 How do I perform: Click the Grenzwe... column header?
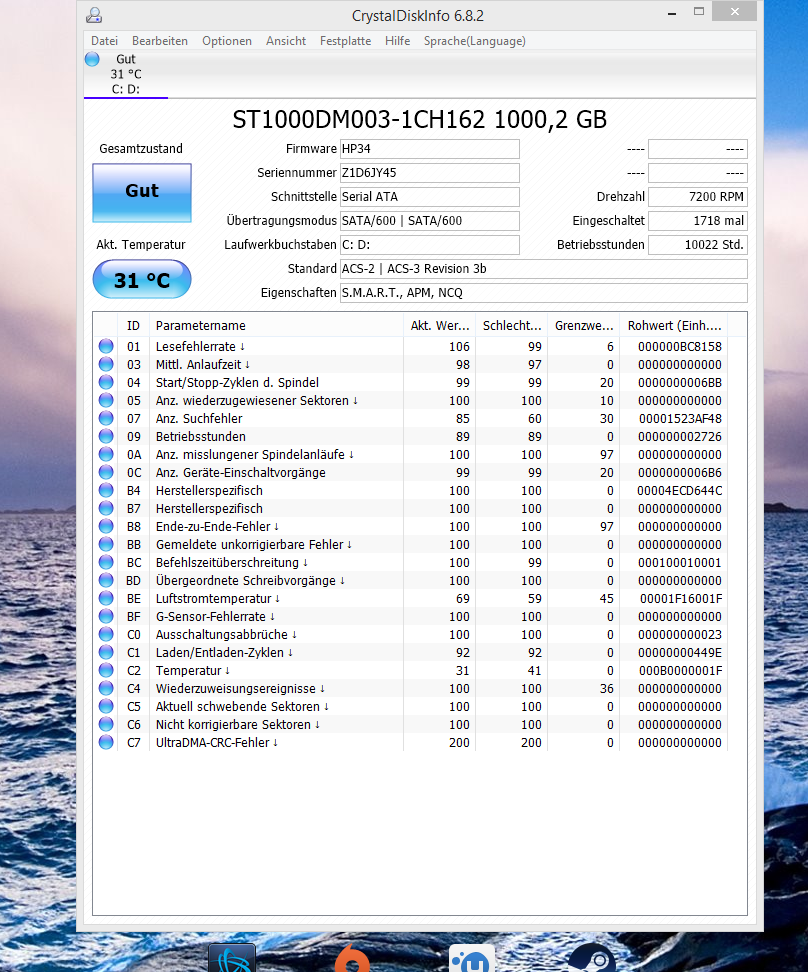(x=584, y=325)
